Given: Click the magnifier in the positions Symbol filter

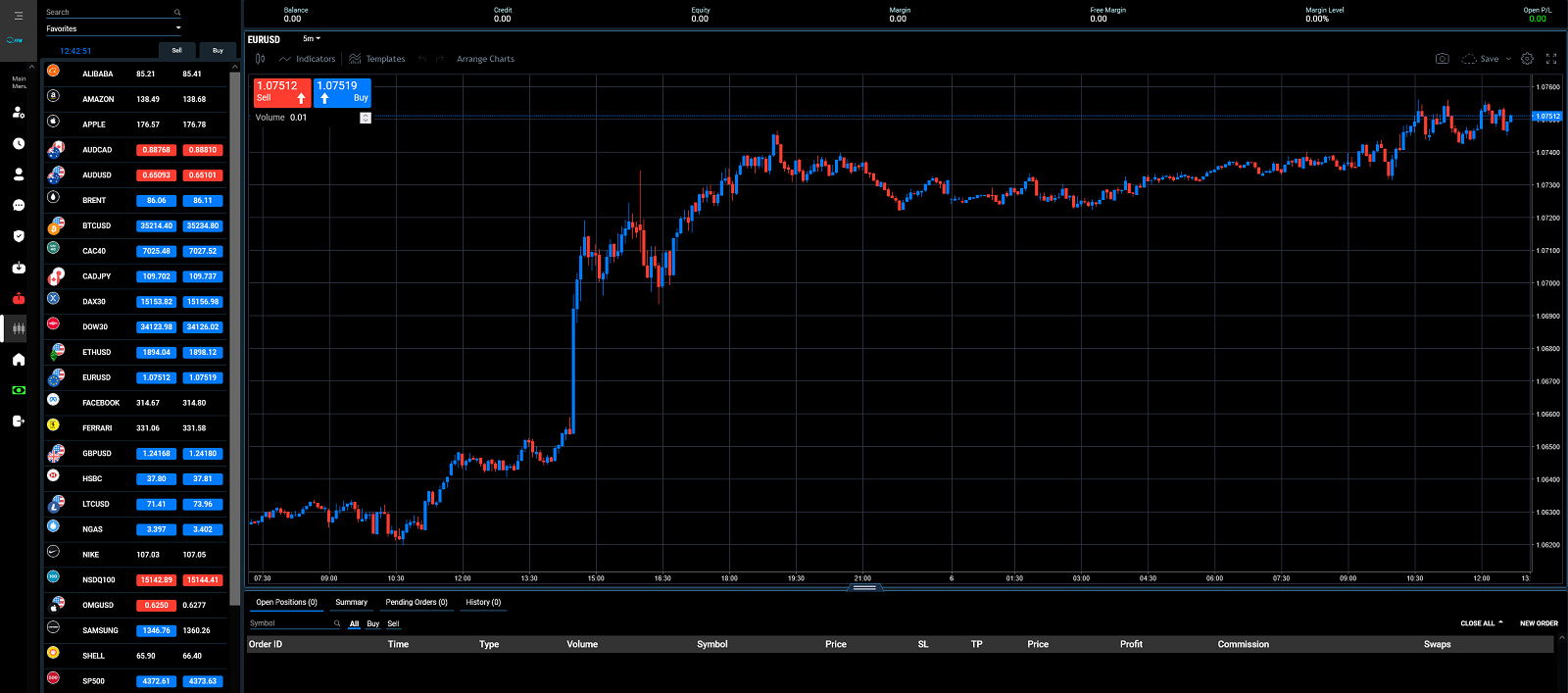Looking at the screenshot, I should (x=337, y=623).
